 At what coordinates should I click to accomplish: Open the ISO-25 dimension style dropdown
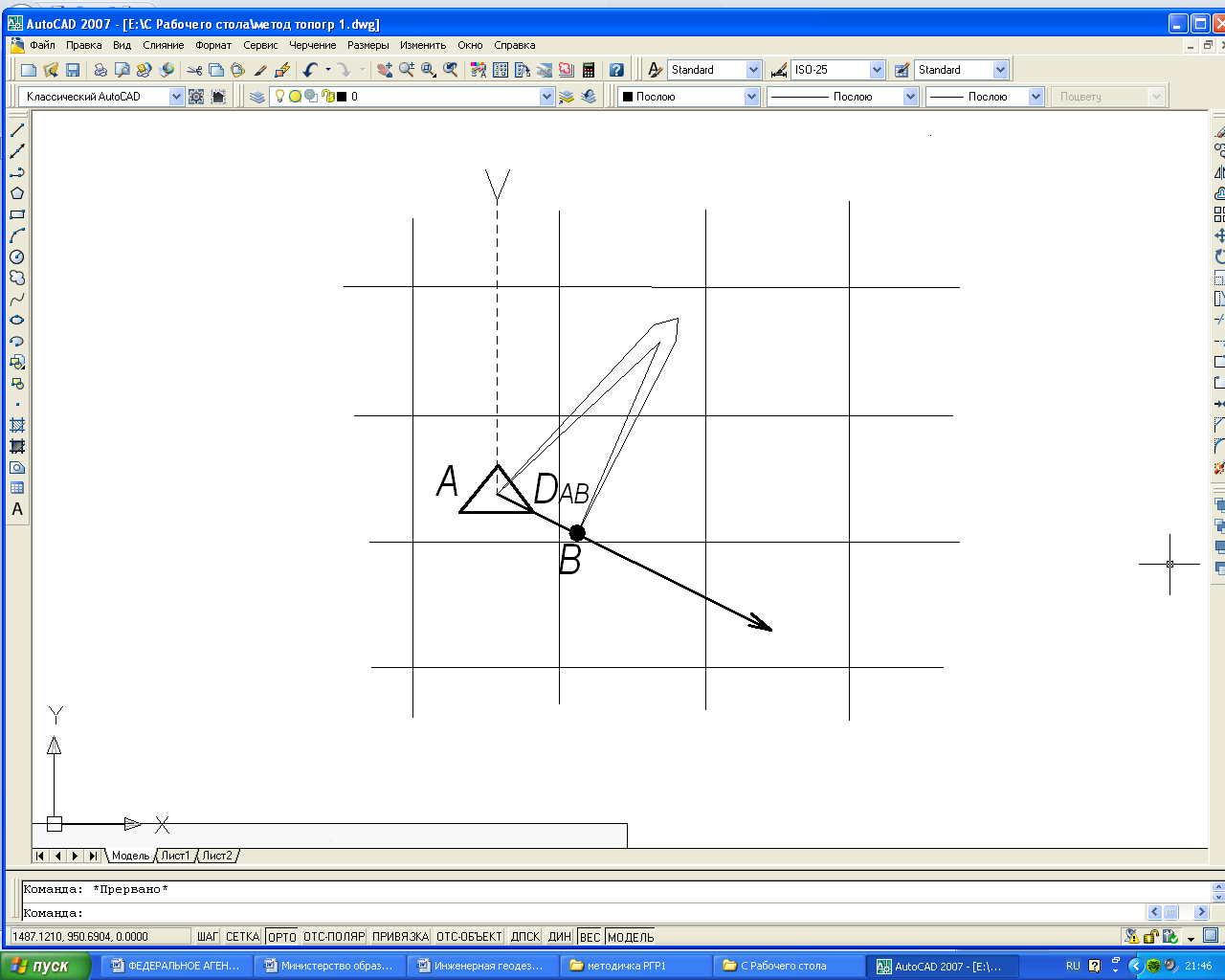877,70
